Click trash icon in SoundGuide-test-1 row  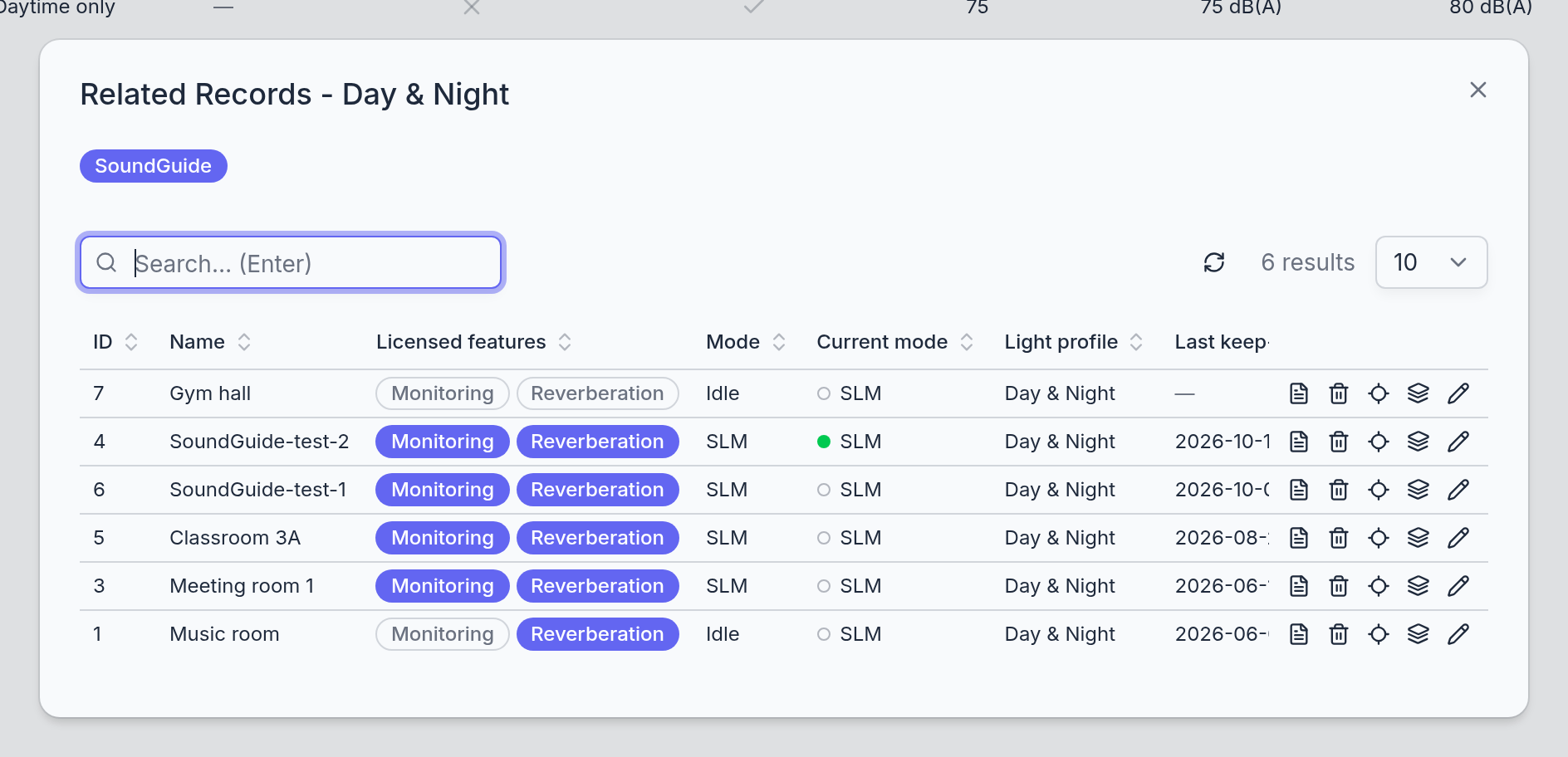click(x=1339, y=490)
